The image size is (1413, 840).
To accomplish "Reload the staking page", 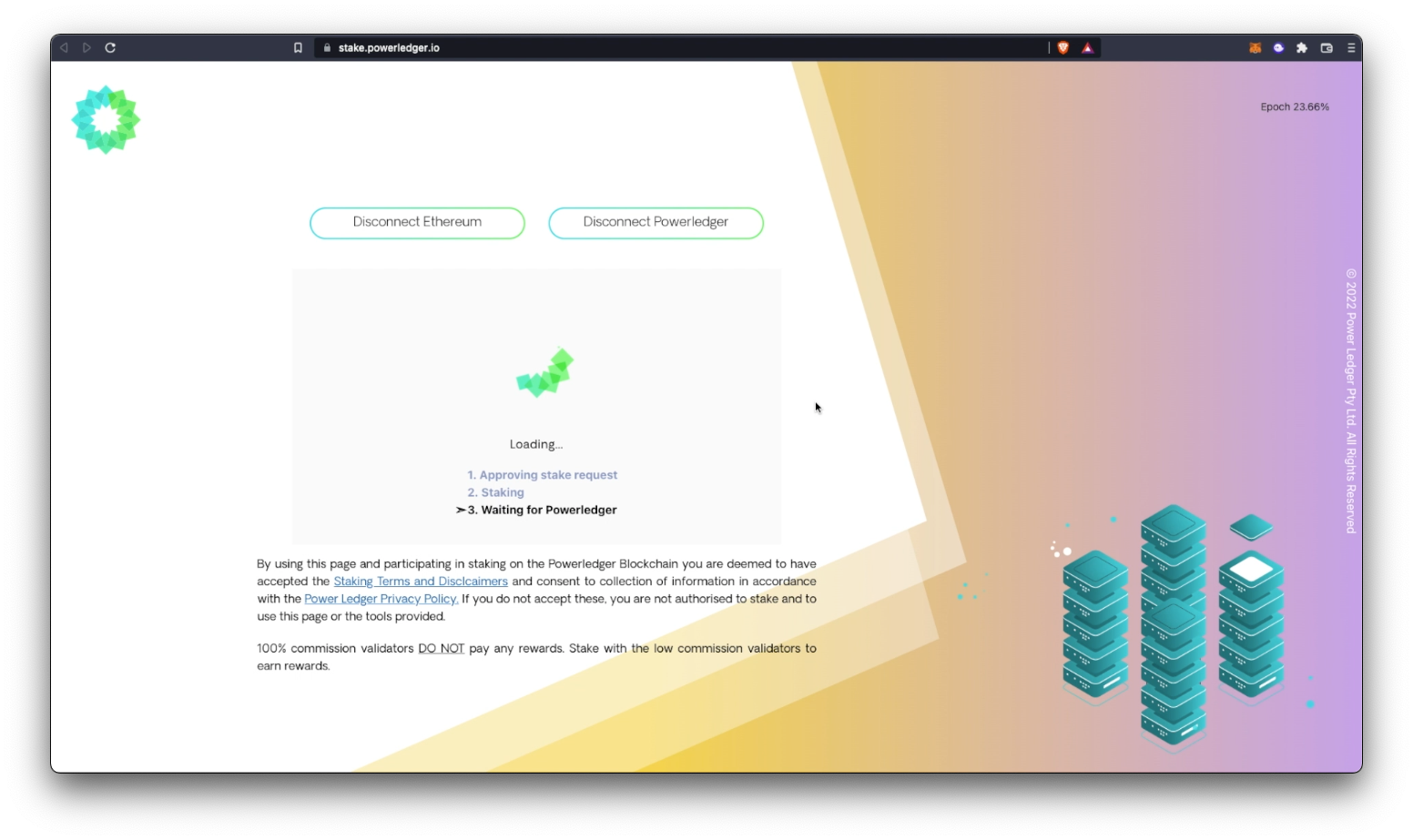I will click(x=110, y=47).
